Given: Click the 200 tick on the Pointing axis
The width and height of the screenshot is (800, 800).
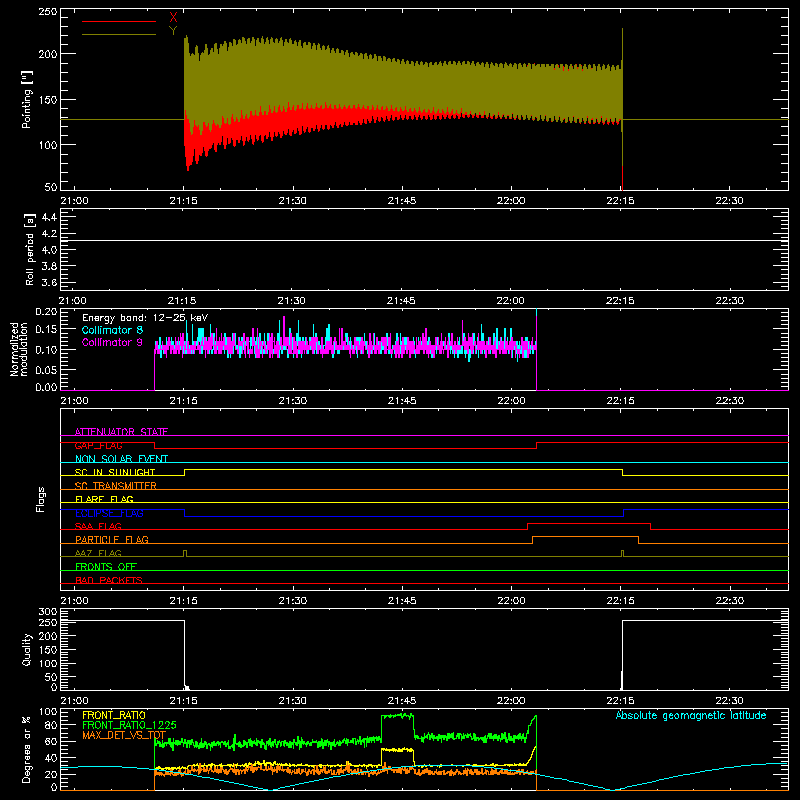Looking at the screenshot, I should point(48,54).
